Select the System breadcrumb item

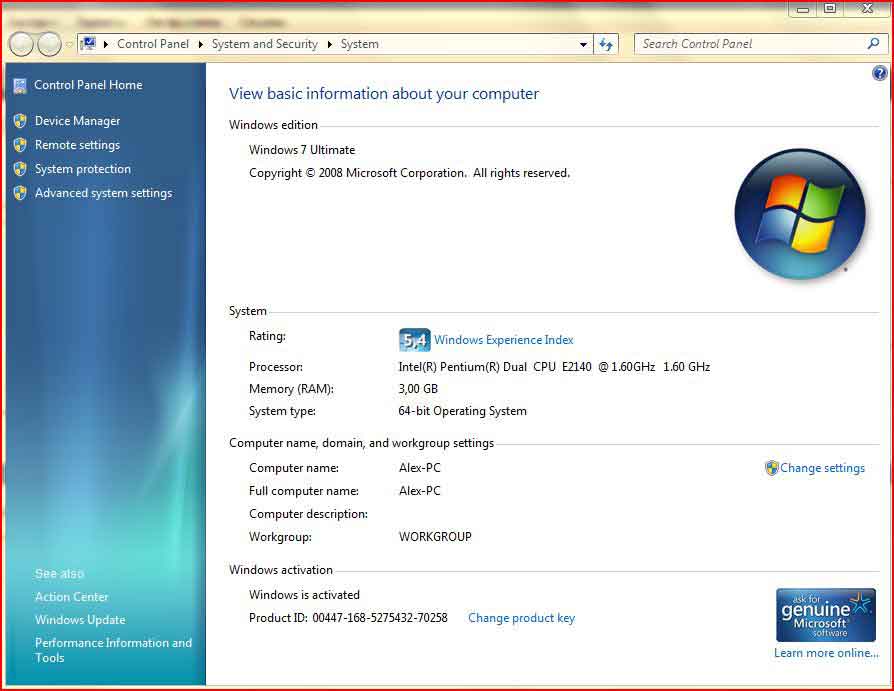360,44
